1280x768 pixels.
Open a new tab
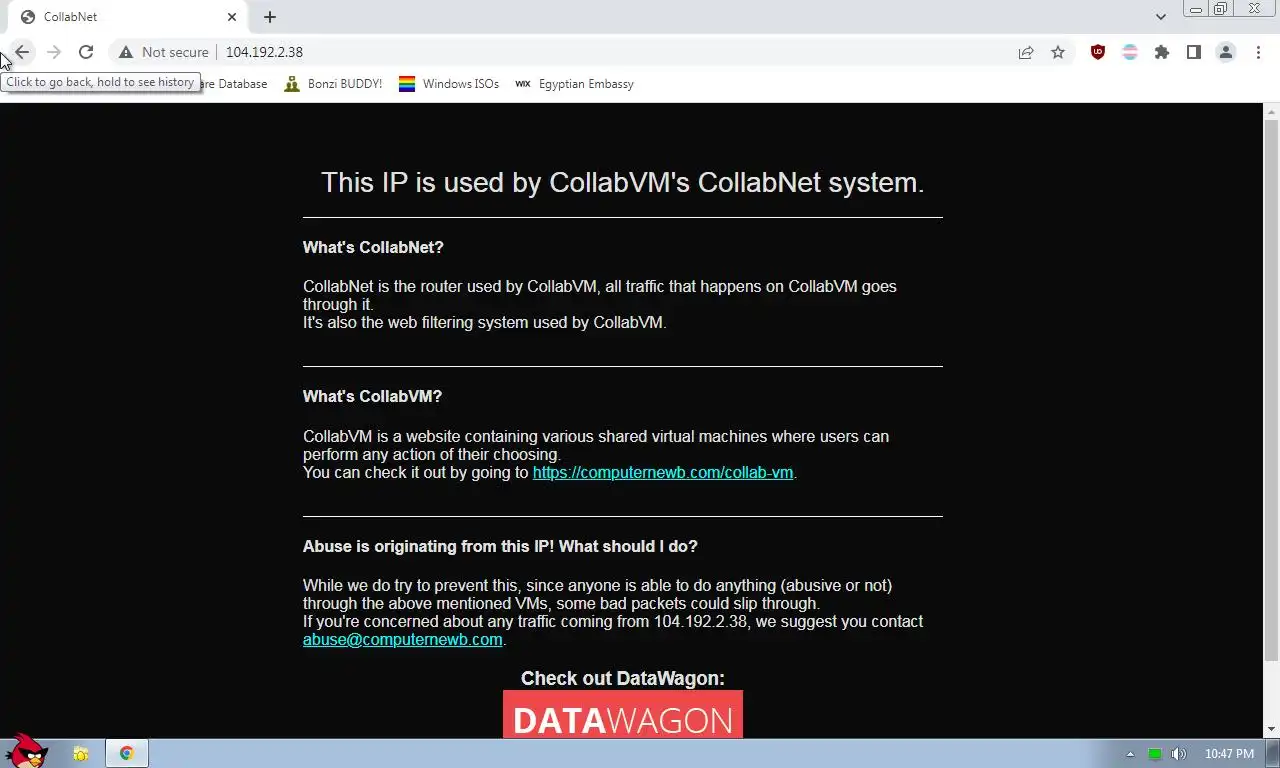[x=270, y=17]
